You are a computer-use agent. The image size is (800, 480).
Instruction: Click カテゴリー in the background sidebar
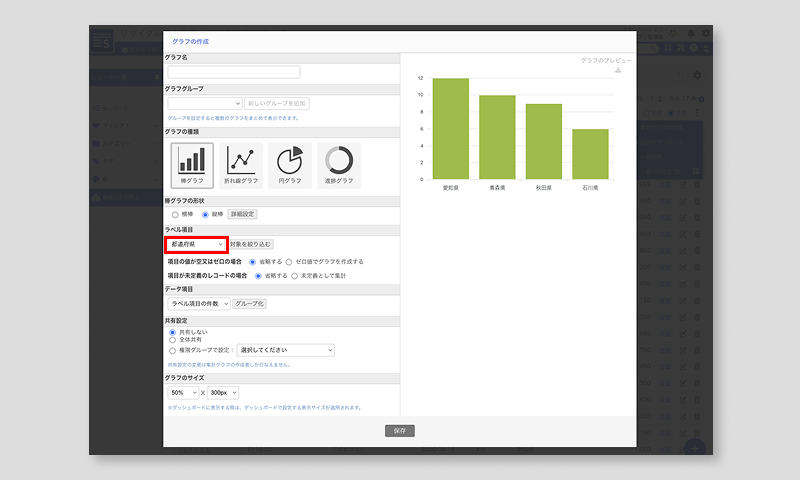(x=117, y=144)
